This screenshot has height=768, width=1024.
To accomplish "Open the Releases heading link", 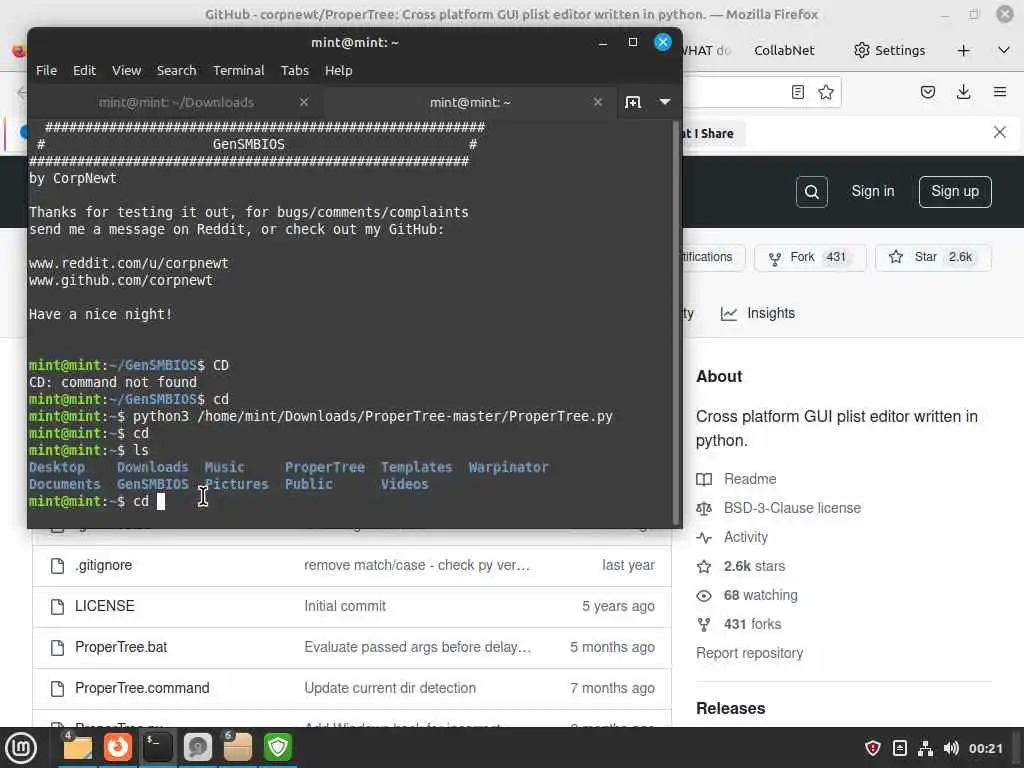I will point(730,709).
